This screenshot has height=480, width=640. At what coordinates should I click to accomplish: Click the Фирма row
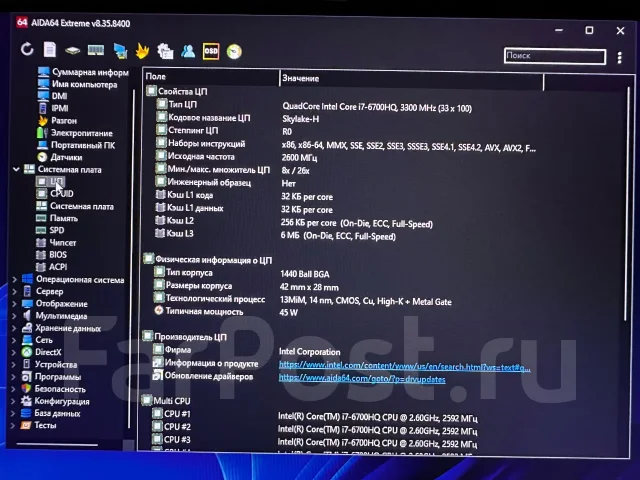[247, 351]
